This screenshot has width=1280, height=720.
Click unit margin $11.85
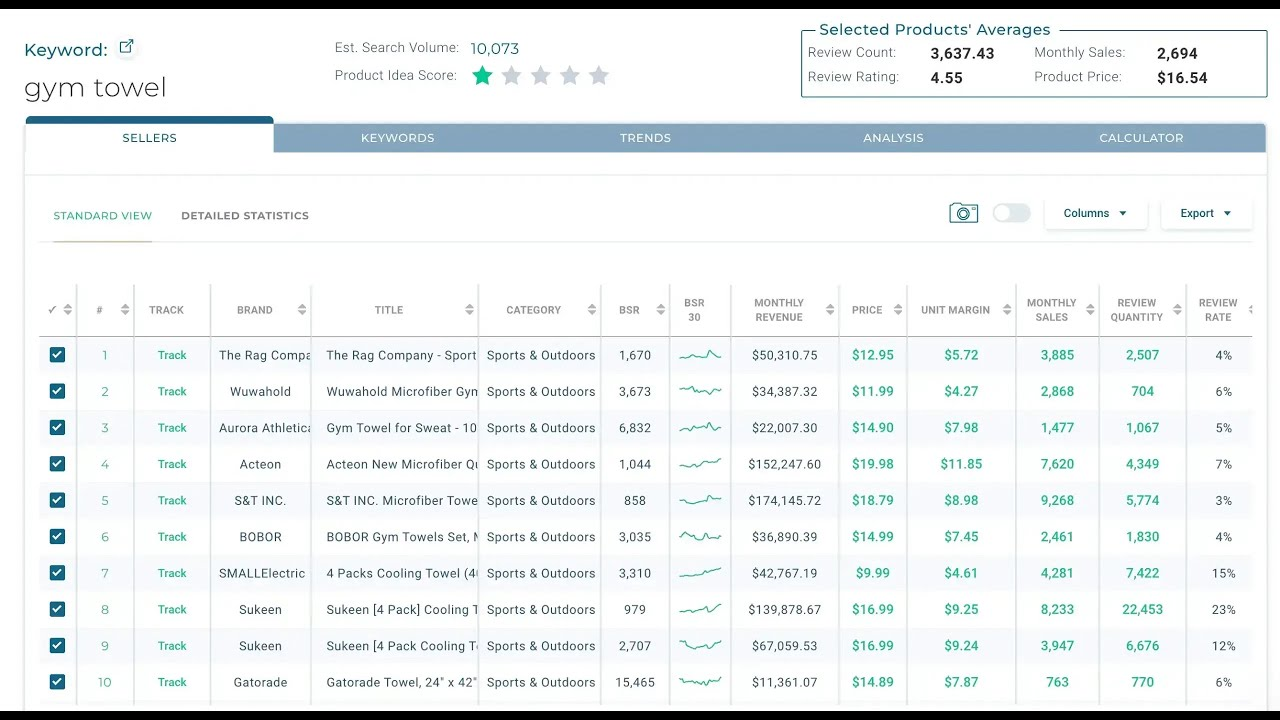pos(961,464)
